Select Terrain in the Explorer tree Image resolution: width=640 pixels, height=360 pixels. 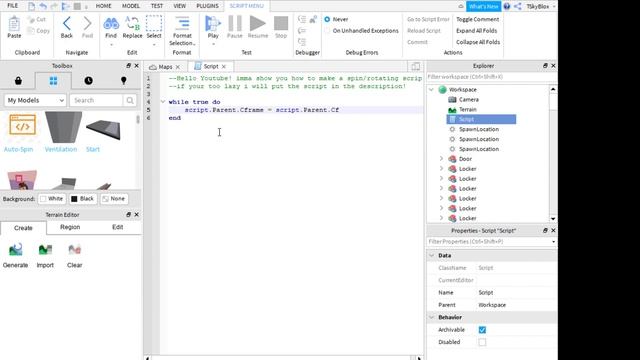pyautogui.click(x=468, y=109)
